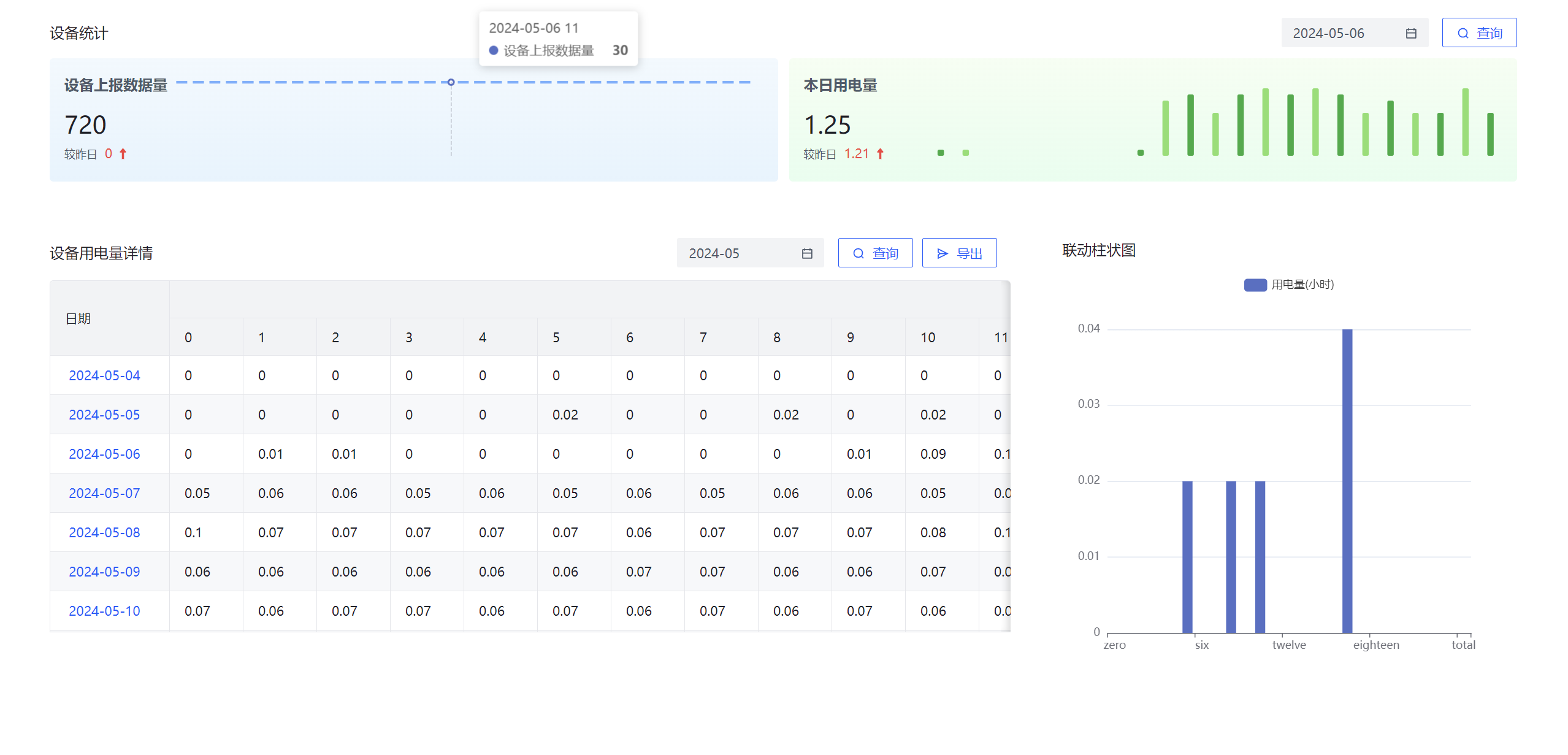This screenshot has height=755, width=1568.
Task: Click the 设备用电量详情 section heading
Action: (101, 253)
